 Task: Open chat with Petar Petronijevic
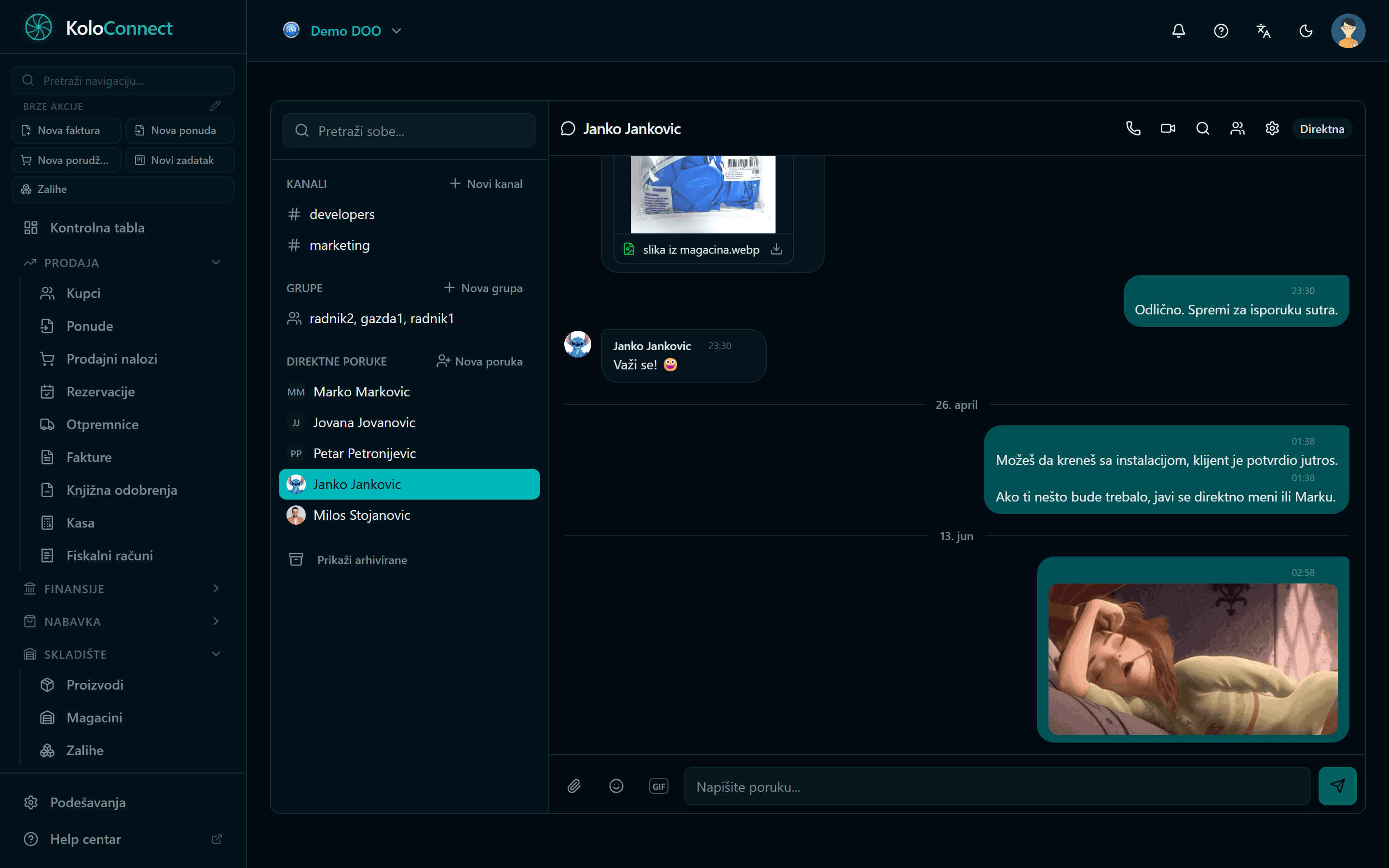coord(409,453)
